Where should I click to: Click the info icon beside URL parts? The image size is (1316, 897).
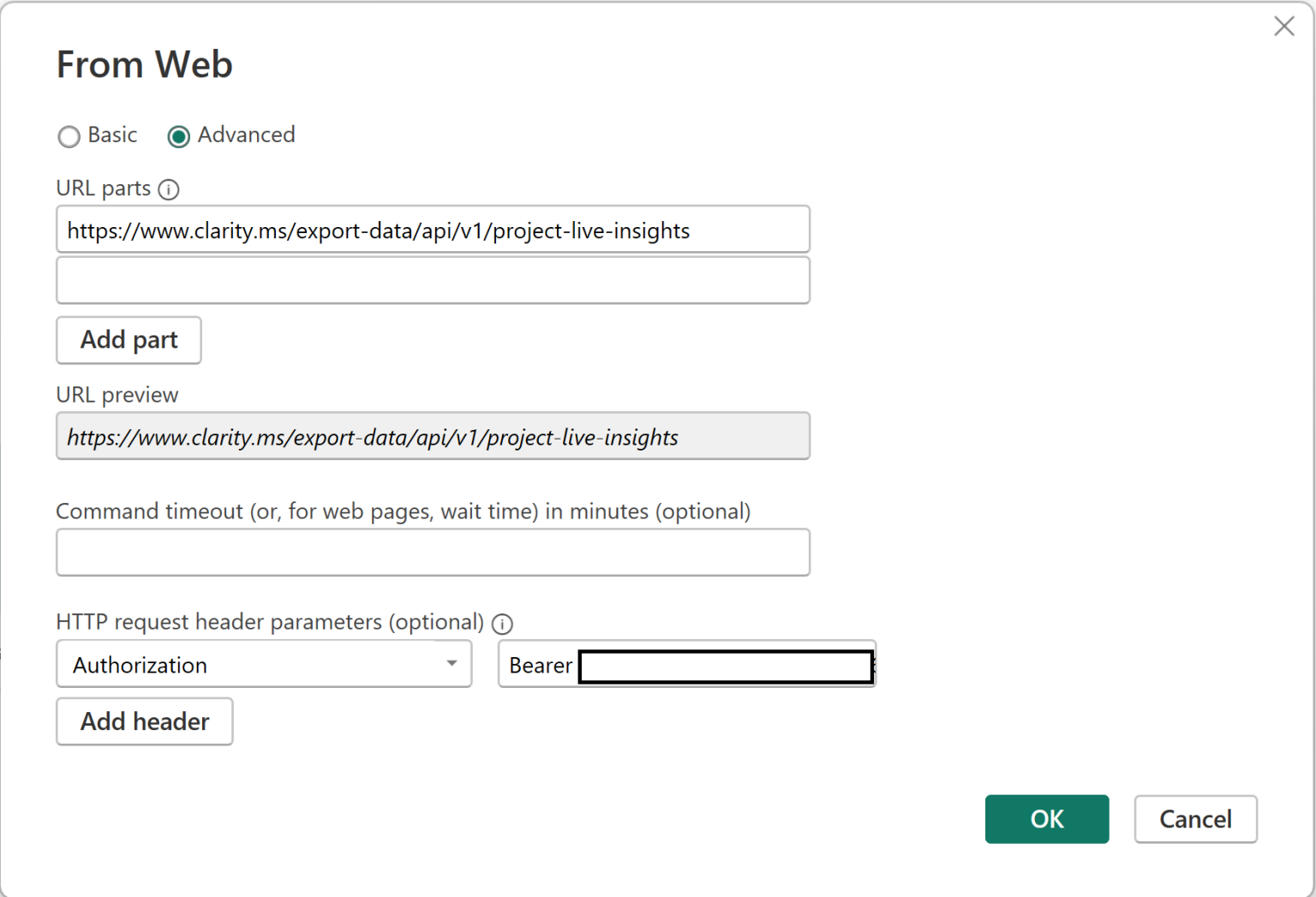click(x=169, y=189)
